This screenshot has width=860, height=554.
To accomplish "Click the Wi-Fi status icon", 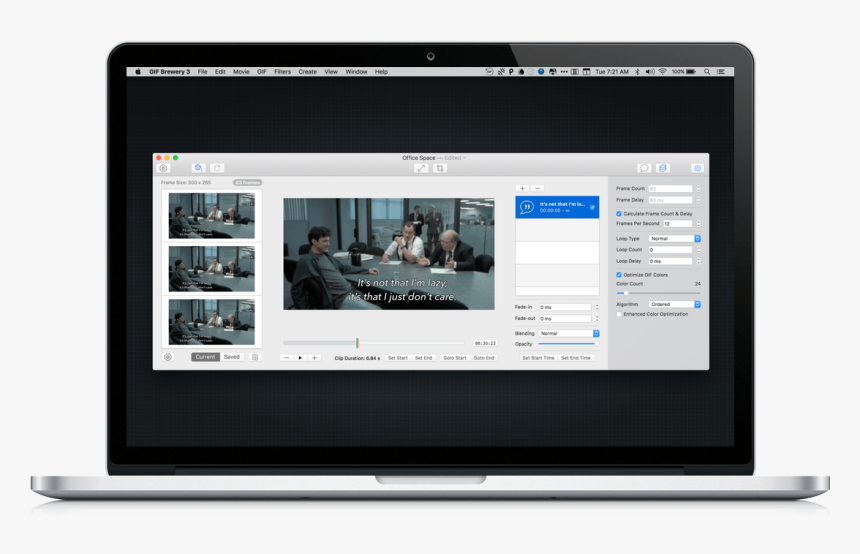I will coord(663,72).
